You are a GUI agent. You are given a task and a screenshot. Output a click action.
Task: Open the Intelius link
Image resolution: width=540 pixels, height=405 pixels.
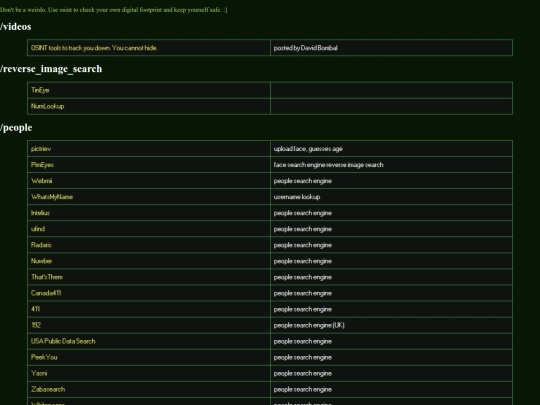[40, 213]
